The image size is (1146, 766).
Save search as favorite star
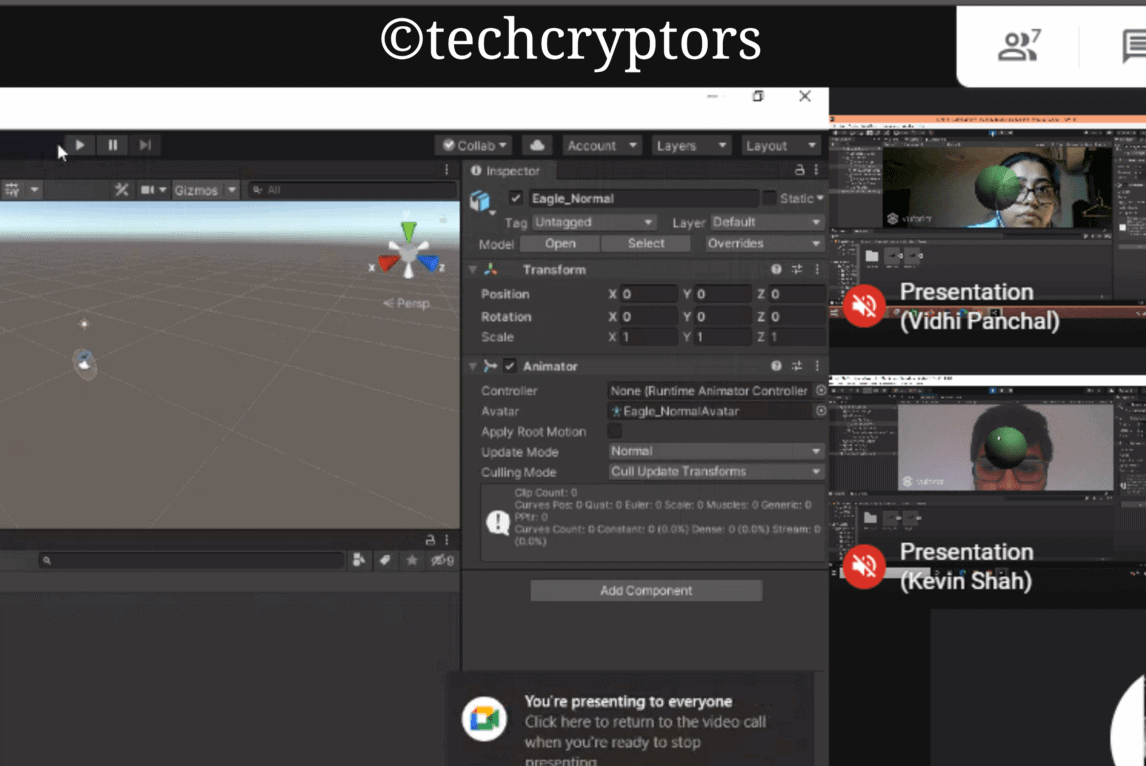(412, 561)
